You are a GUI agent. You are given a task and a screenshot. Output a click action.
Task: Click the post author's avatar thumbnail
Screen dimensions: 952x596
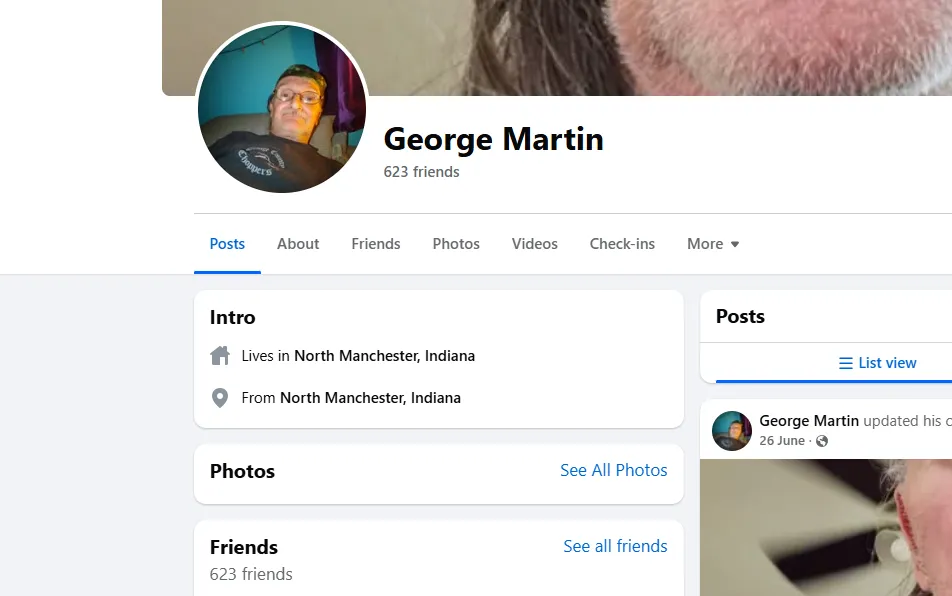731,430
